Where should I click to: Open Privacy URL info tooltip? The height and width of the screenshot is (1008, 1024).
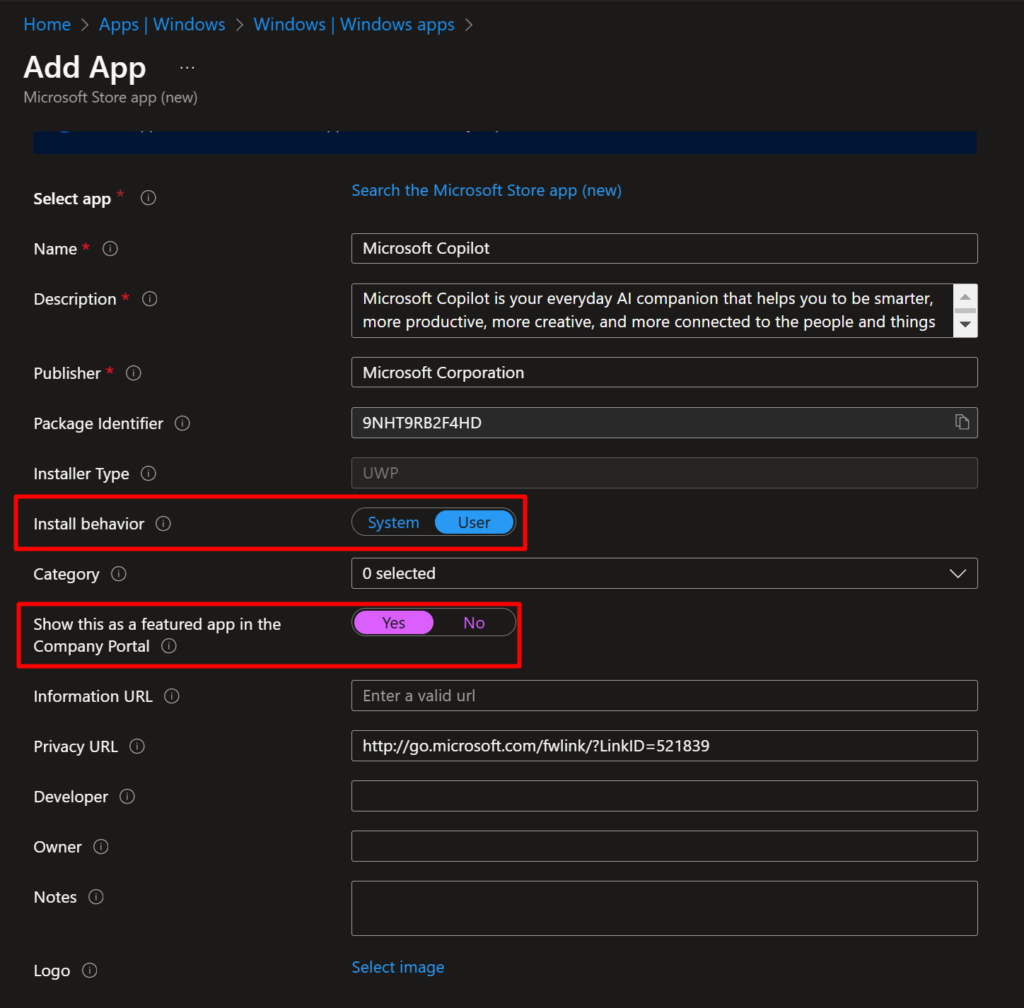click(x=136, y=746)
